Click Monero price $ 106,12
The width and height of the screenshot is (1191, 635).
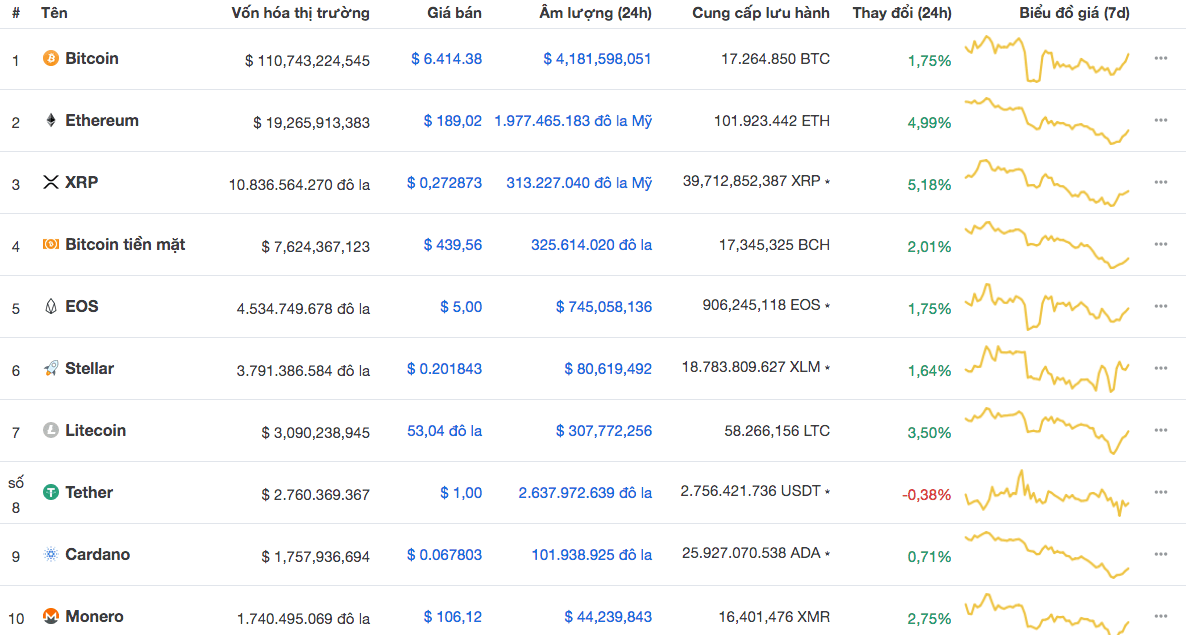click(453, 617)
